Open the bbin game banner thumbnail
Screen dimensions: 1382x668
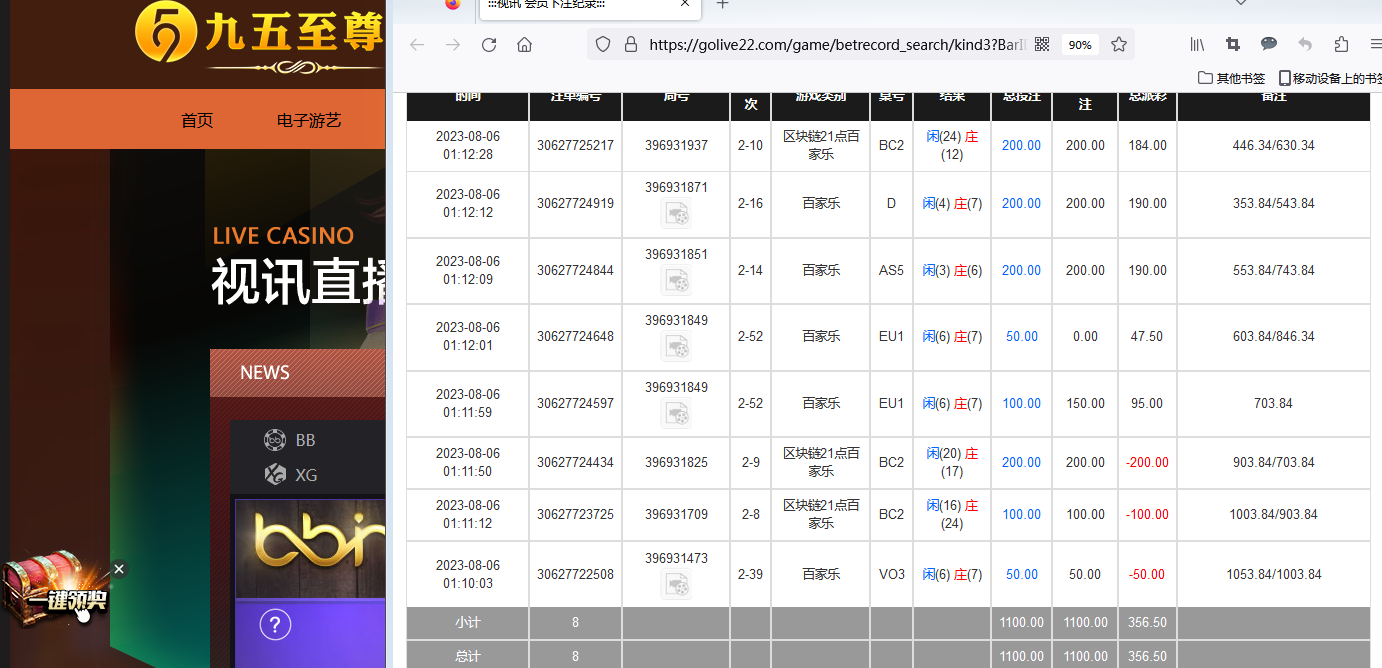pos(310,548)
